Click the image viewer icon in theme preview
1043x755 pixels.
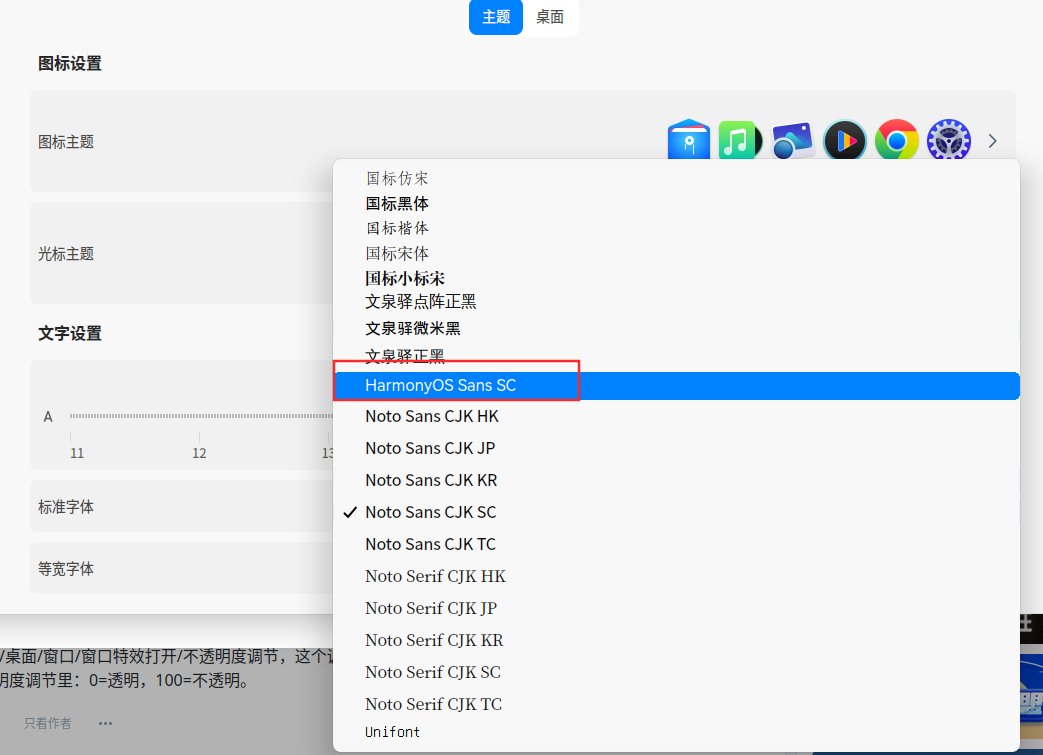point(792,140)
